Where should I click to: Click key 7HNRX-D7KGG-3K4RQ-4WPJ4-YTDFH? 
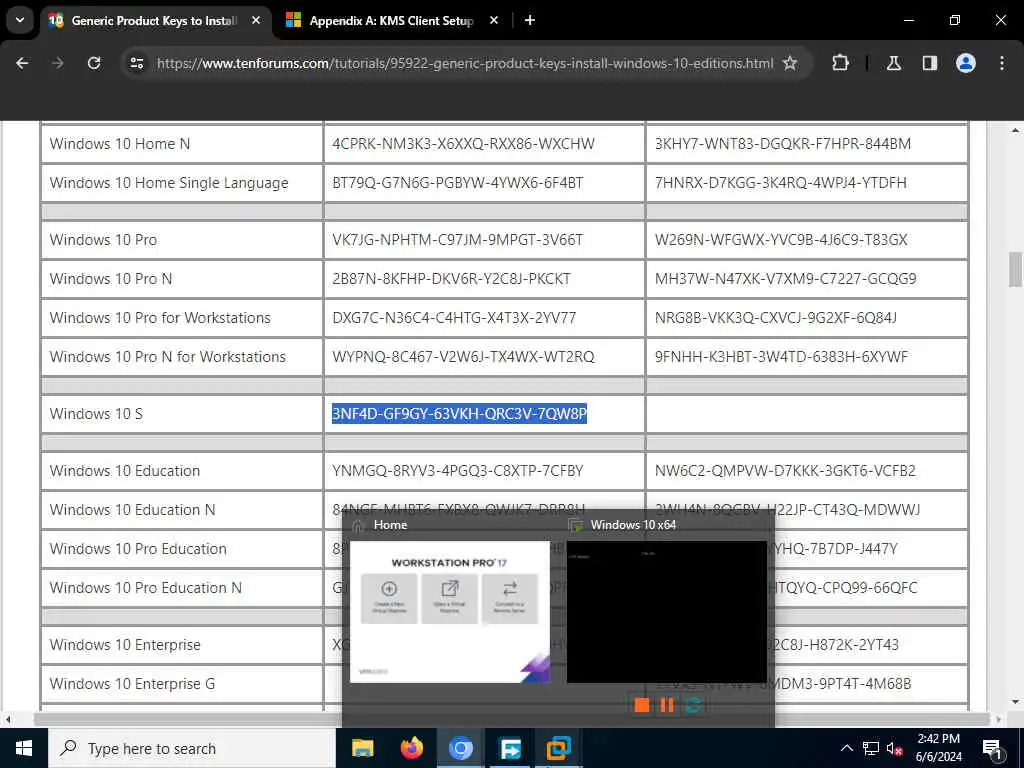(780, 183)
